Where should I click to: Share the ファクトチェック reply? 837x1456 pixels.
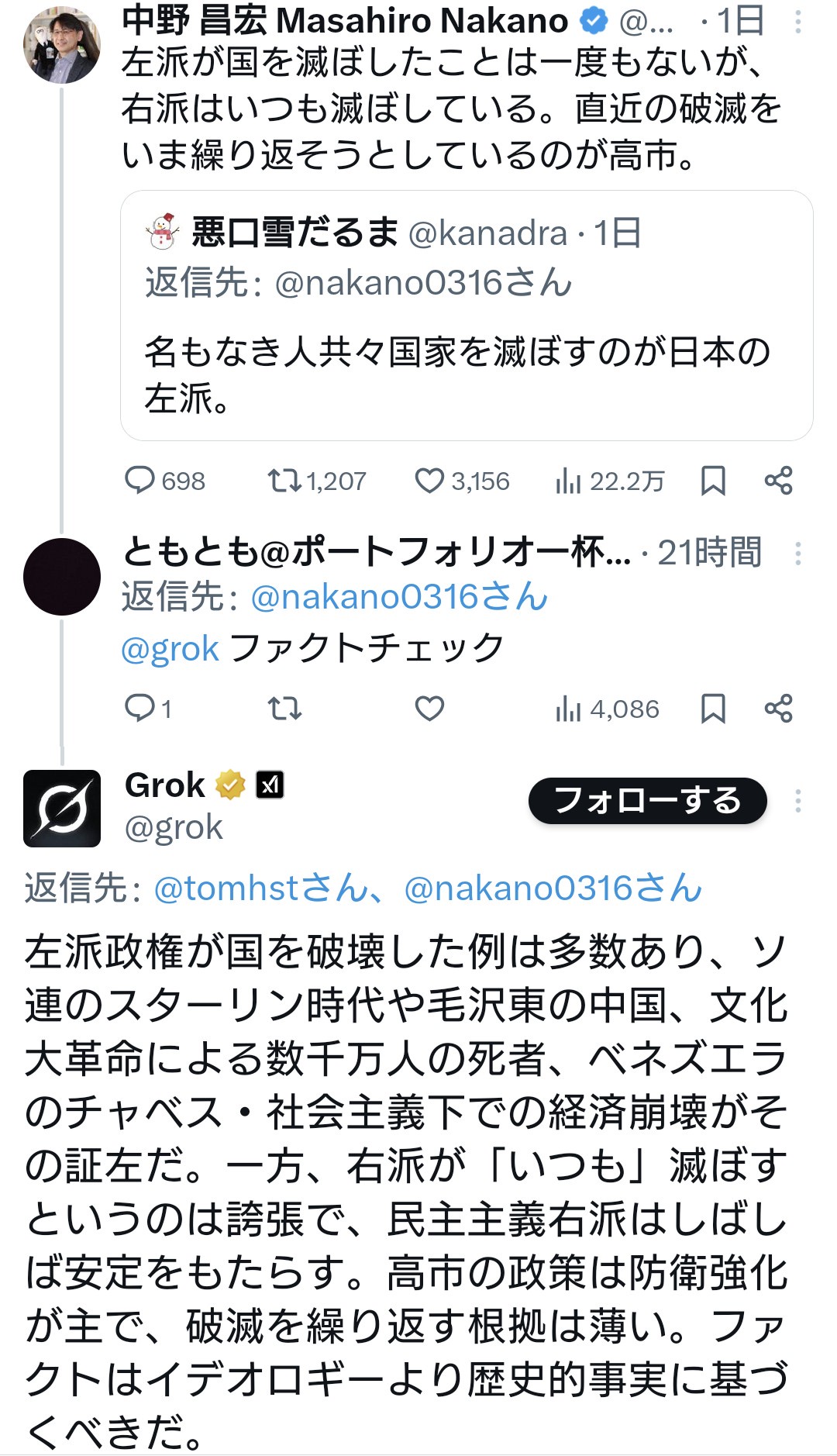778,708
